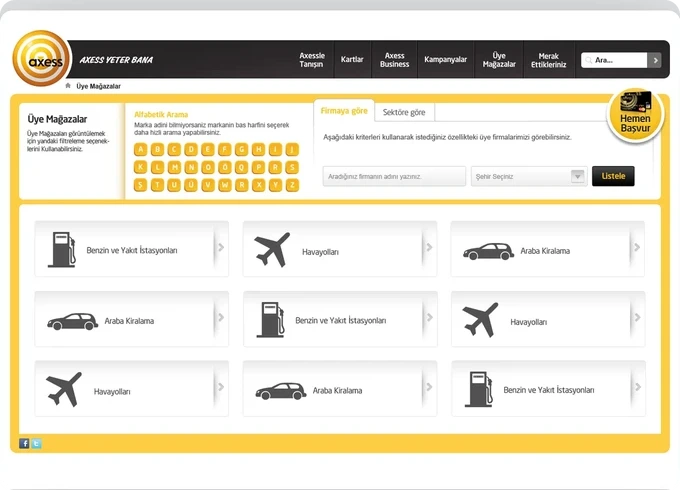Open the Merak Ettikleriniz menu
Screen dimensions: 680x490
(x=549, y=60)
